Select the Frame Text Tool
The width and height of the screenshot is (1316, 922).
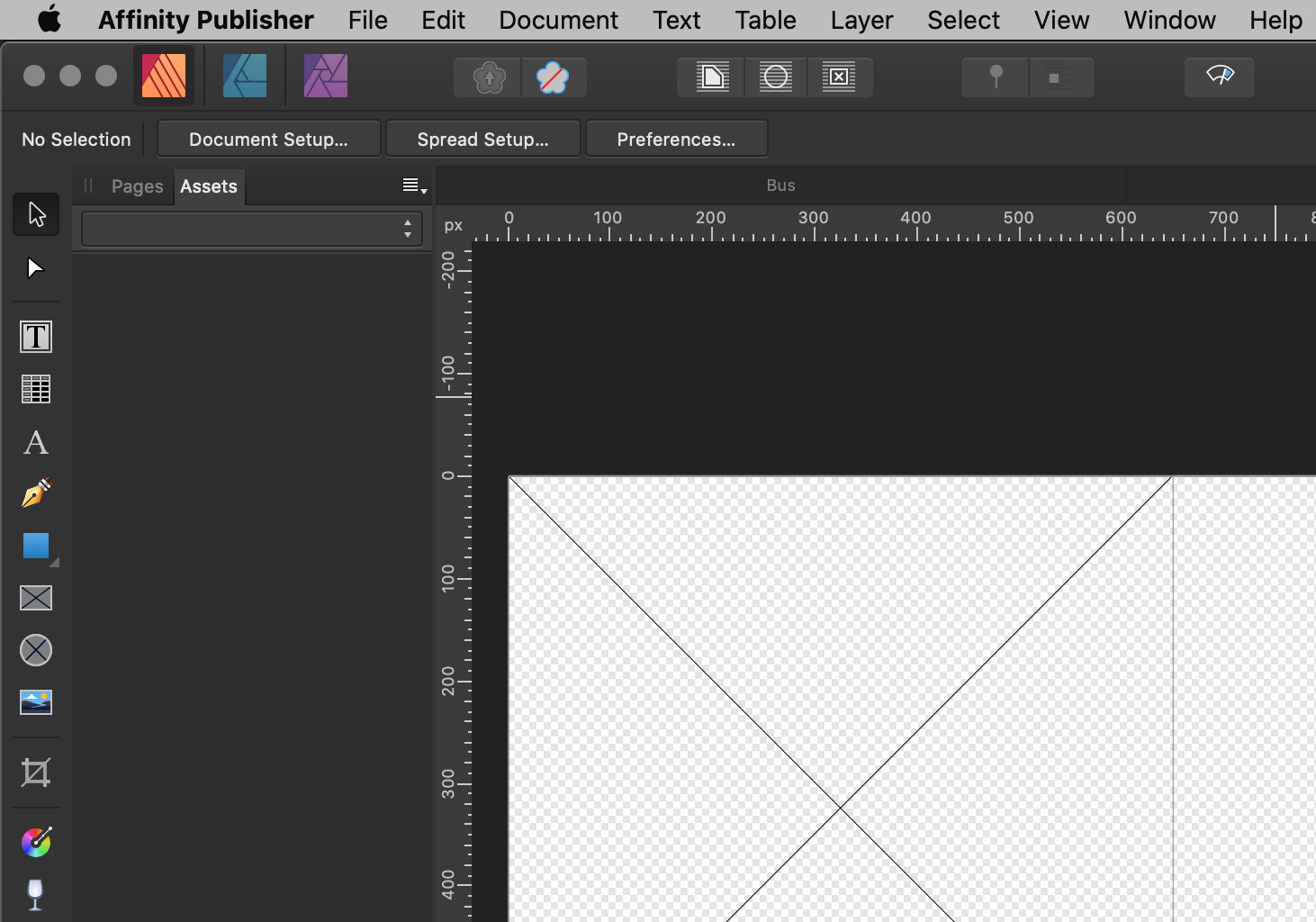pyautogui.click(x=35, y=336)
